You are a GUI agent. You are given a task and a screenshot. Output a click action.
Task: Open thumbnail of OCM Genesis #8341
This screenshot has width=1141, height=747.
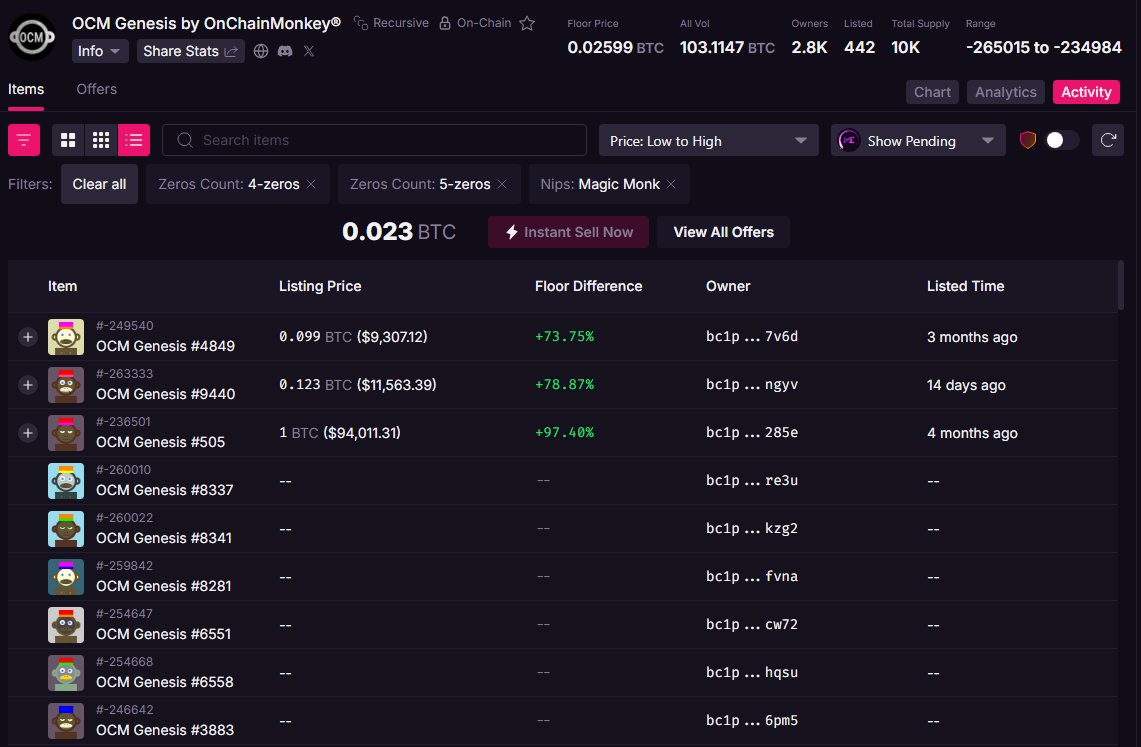(66, 529)
